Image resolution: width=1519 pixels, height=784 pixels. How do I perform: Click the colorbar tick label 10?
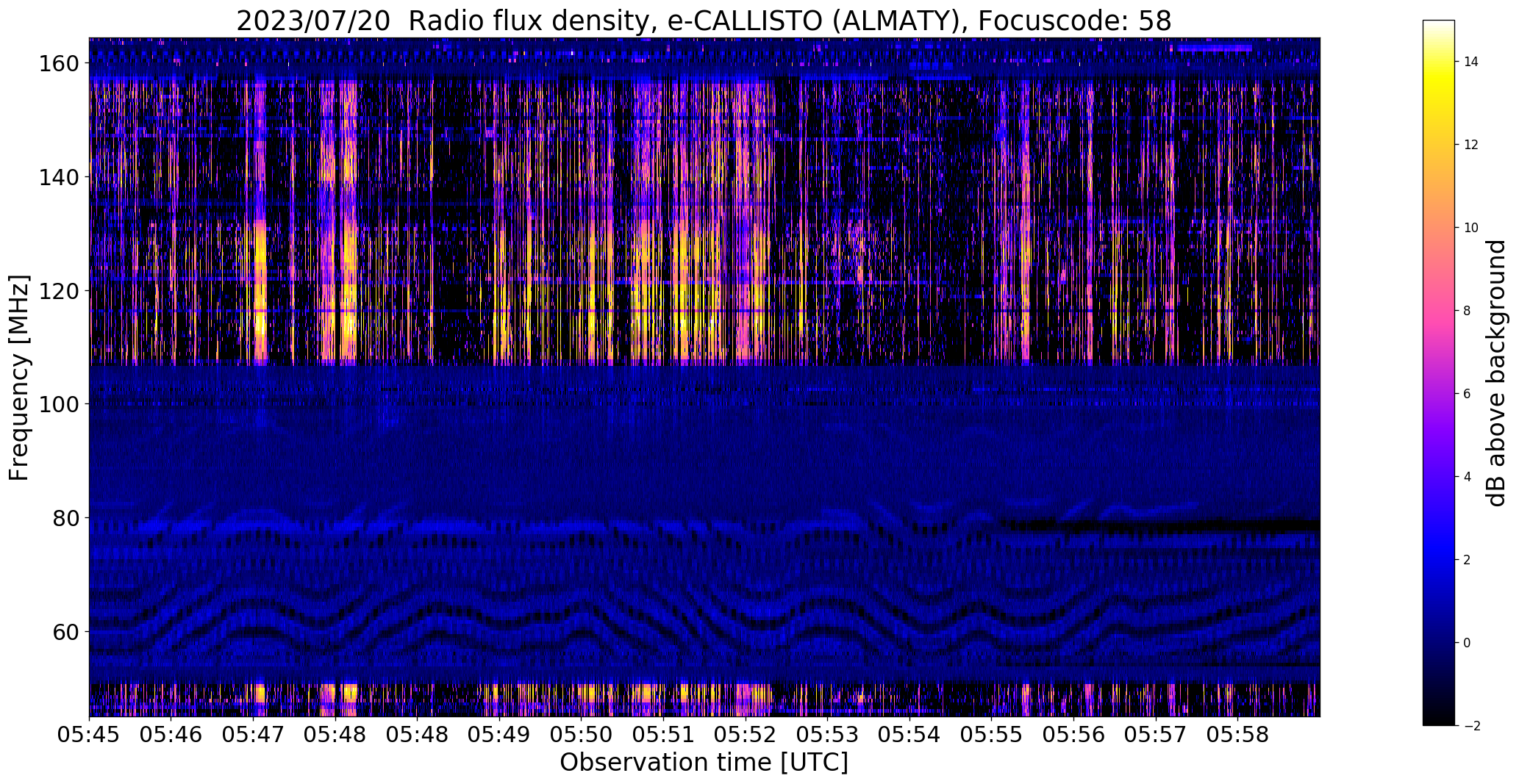[x=1470, y=228]
